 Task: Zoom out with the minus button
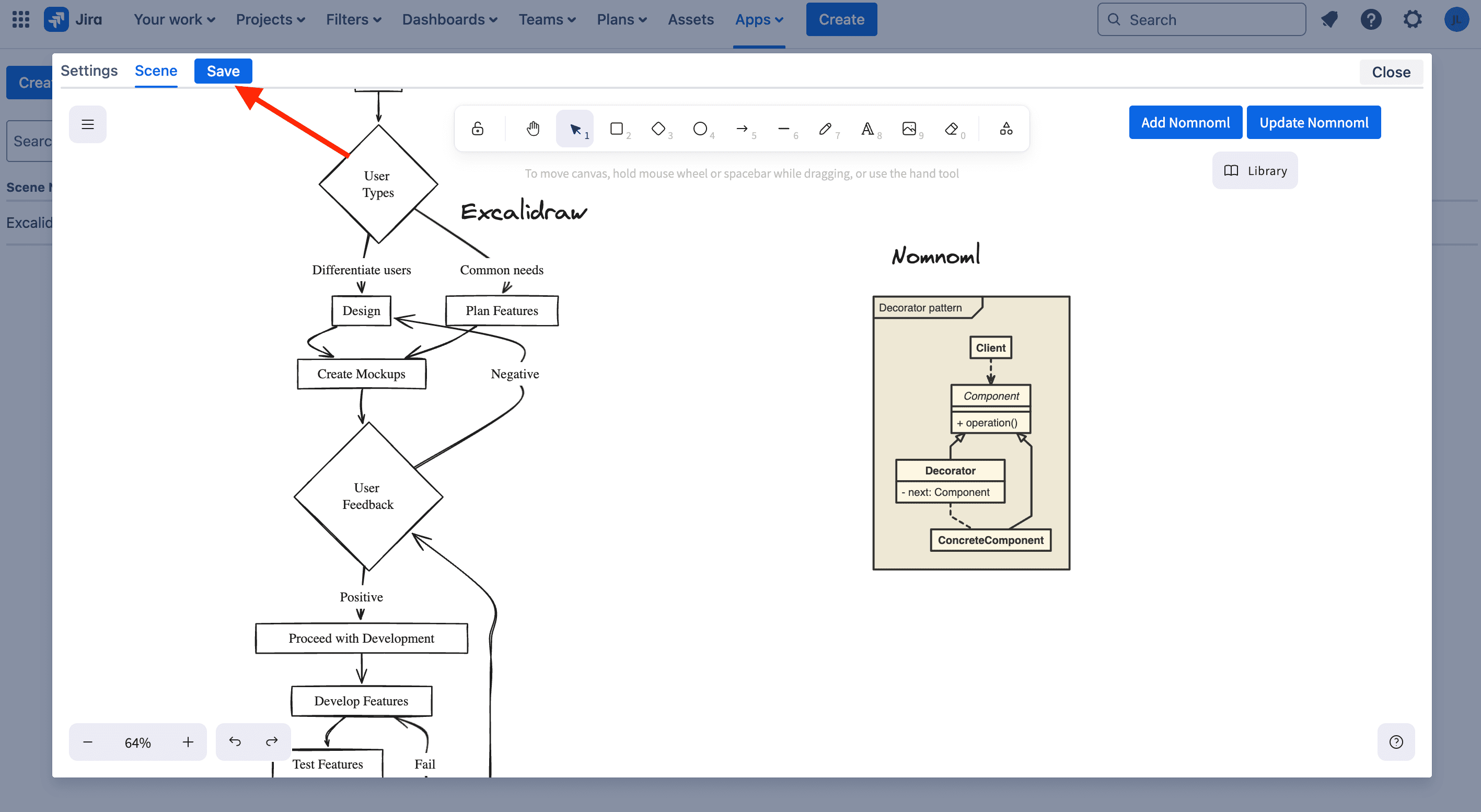click(x=87, y=742)
